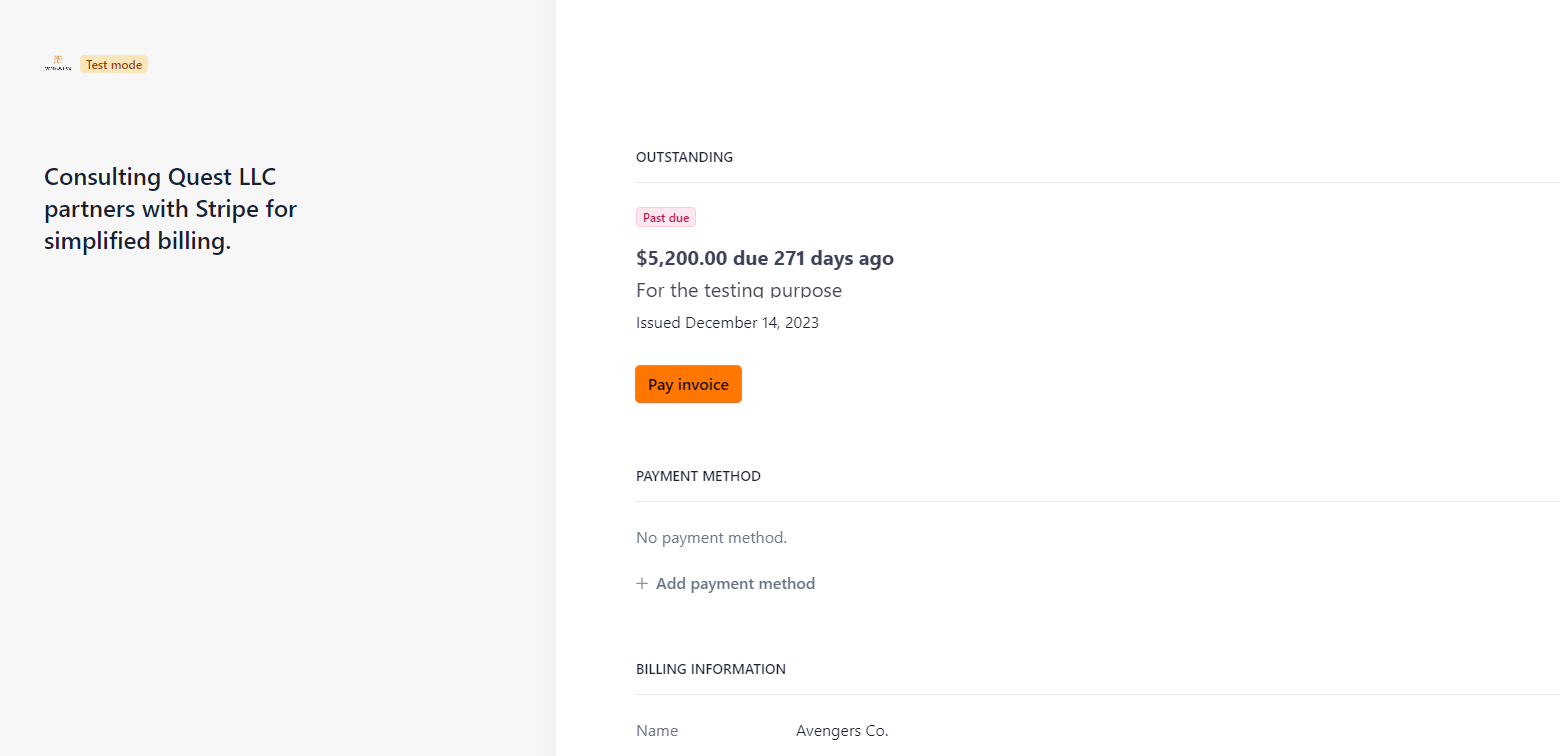Click the plus icon beside Add payment method

pos(642,584)
